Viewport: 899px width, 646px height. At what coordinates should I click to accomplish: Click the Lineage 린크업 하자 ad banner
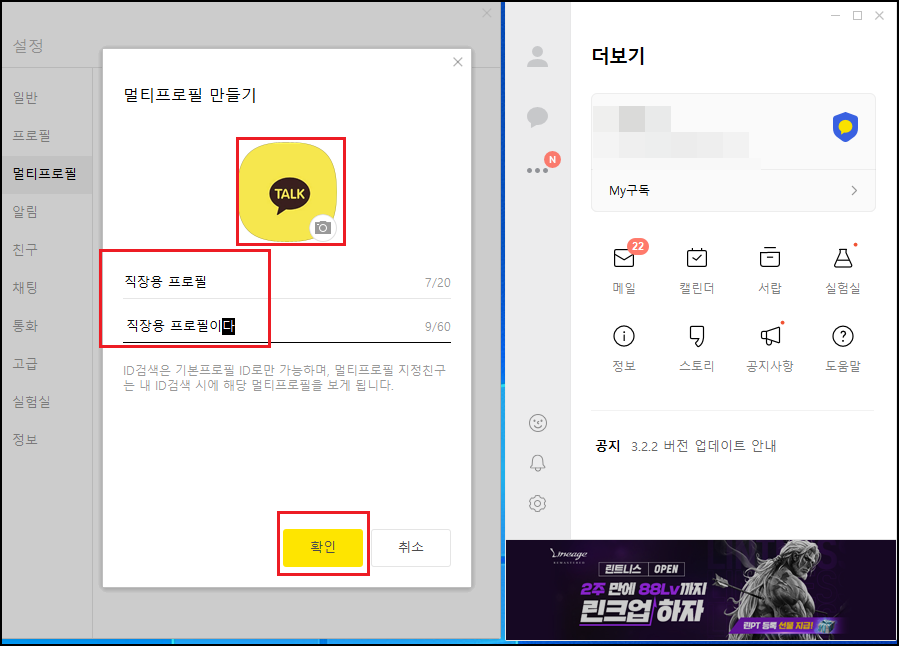[x=701, y=590]
